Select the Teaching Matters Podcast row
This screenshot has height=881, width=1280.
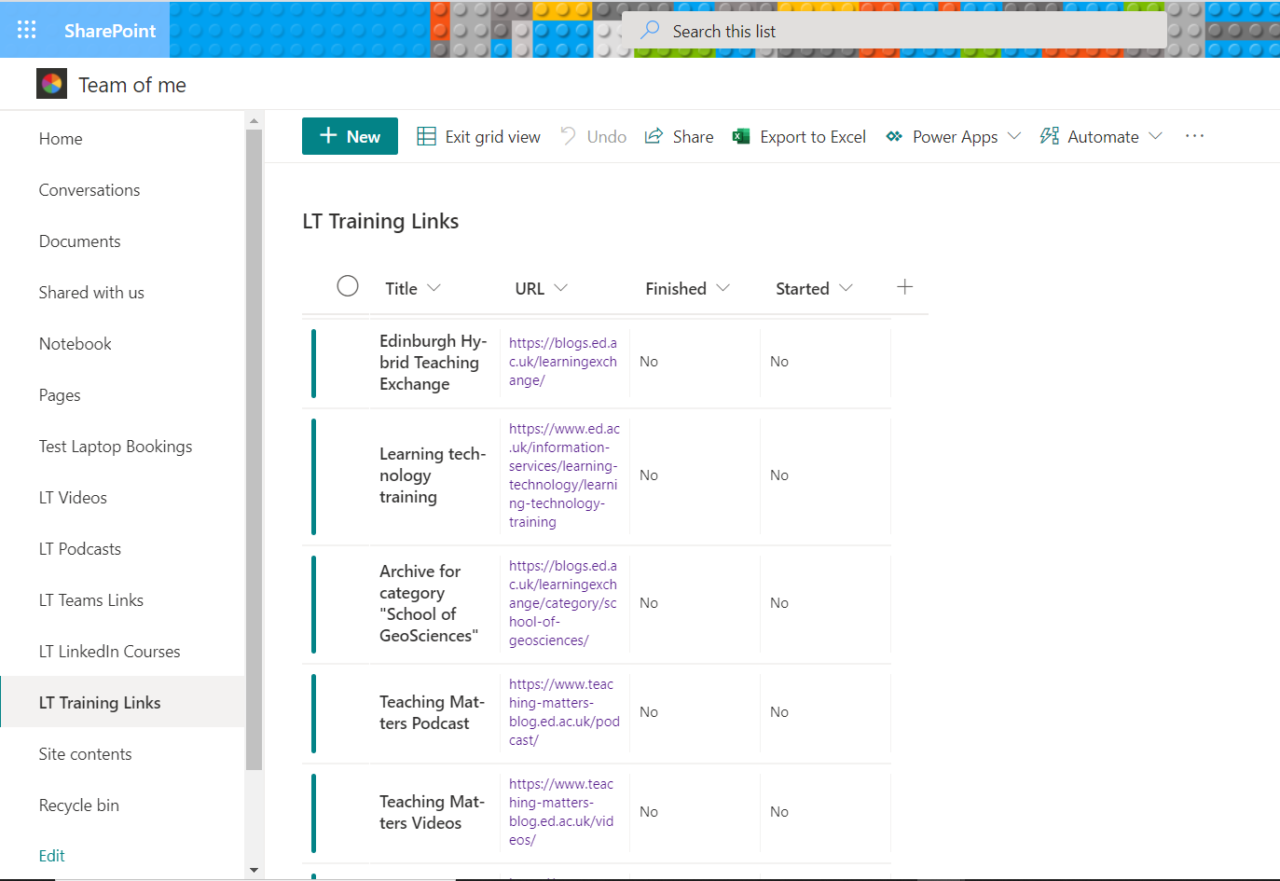tap(347, 712)
